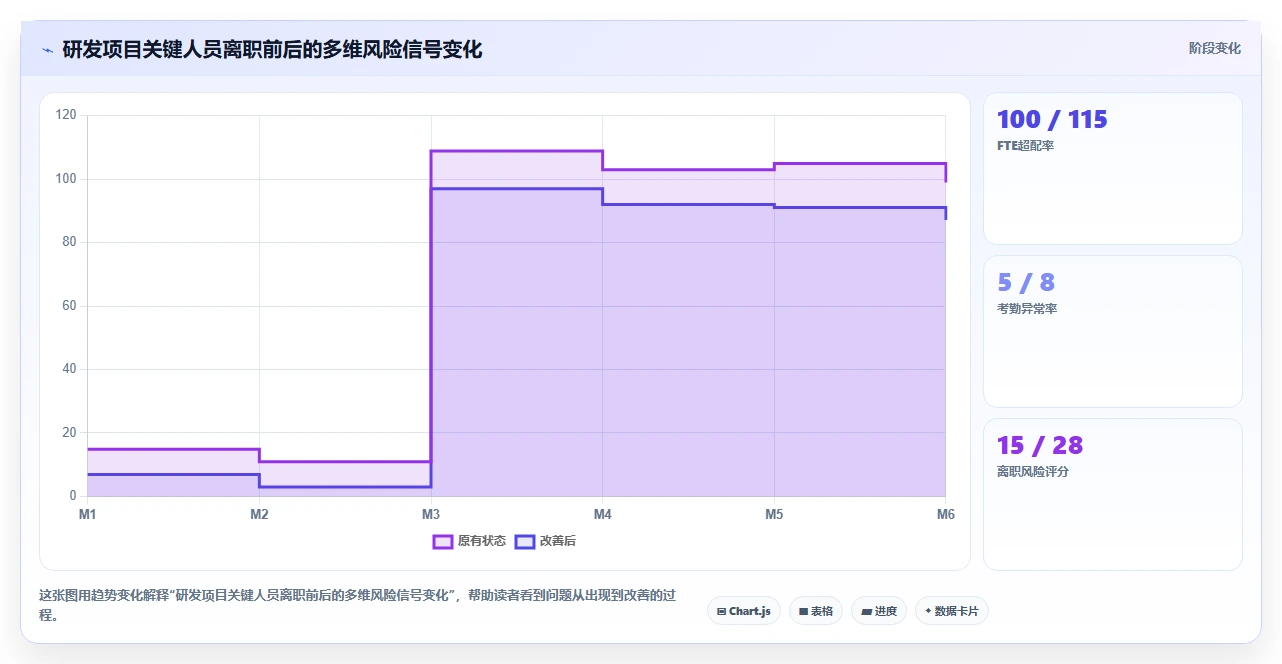Click the 80 y-axis tick label
The image size is (1282, 664).
coord(69,242)
